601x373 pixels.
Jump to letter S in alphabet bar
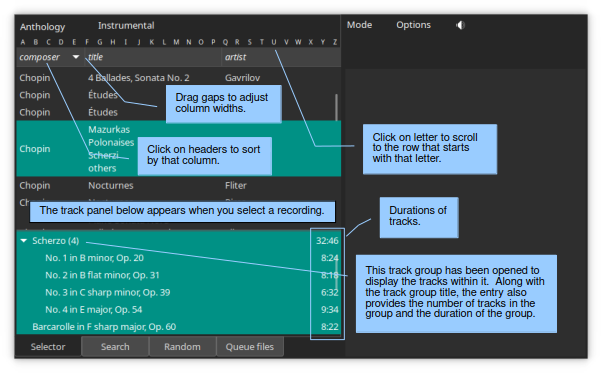(250, 42)
